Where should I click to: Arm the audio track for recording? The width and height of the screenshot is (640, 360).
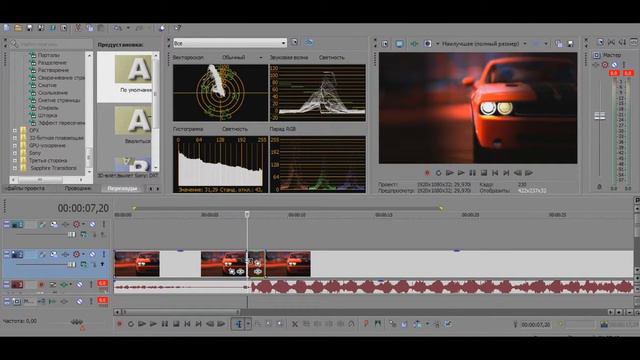tap(41, 284)
